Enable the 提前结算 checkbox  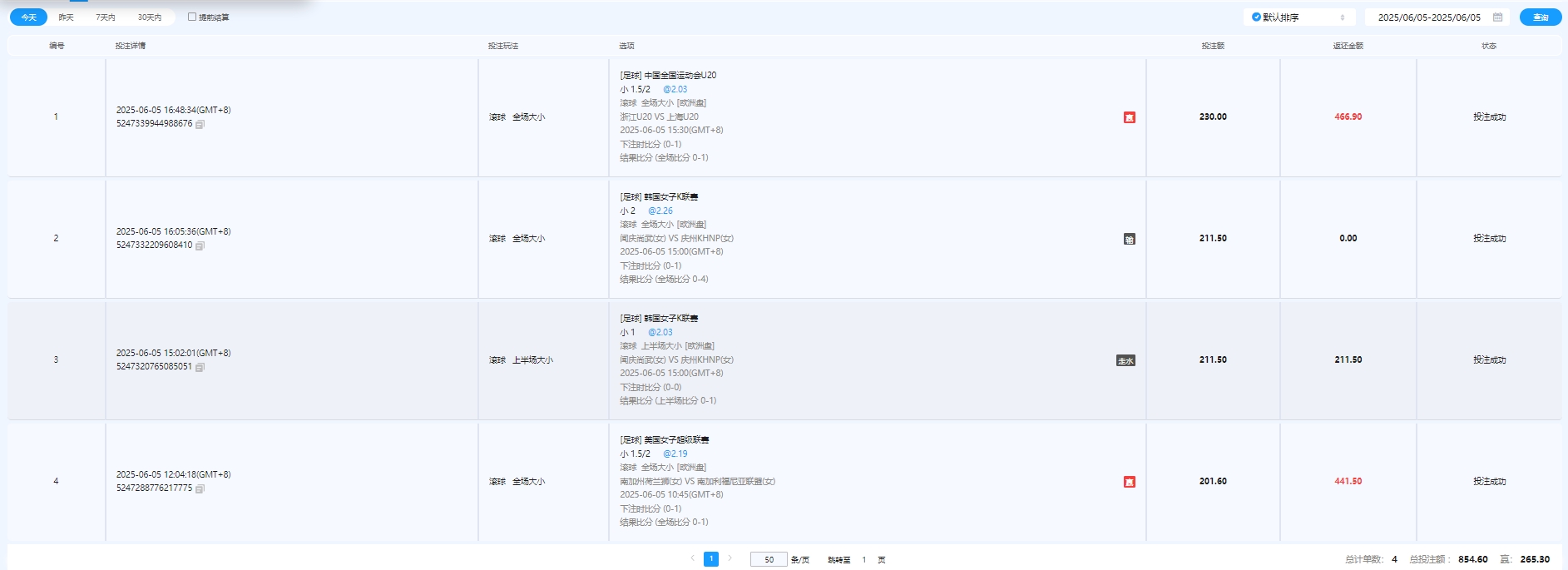click(192, 17)
